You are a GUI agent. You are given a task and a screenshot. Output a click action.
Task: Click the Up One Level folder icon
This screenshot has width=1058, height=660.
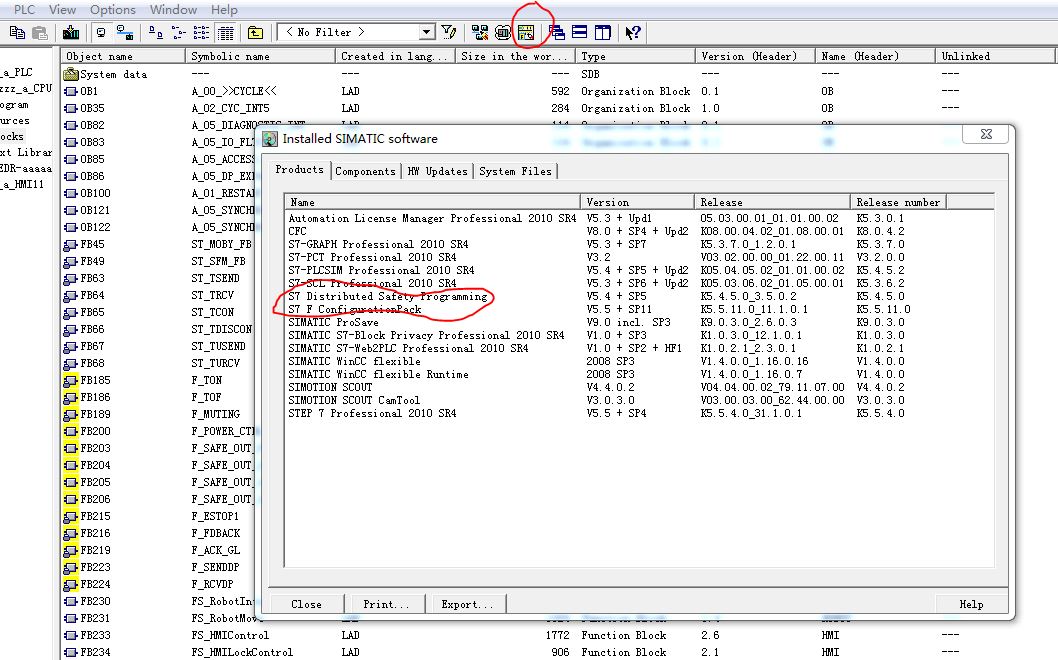256,32
